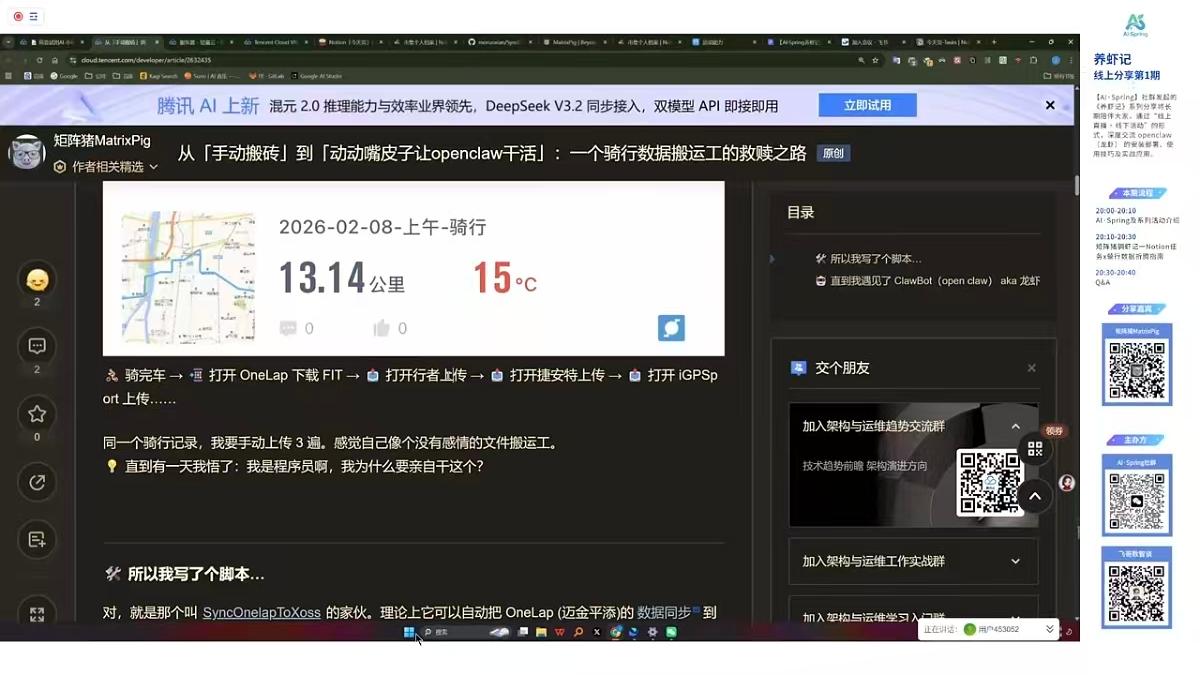The image size is (1200, 675).
Task: Click the back-to-top floating arrow button
Action: click(1035, 495)
